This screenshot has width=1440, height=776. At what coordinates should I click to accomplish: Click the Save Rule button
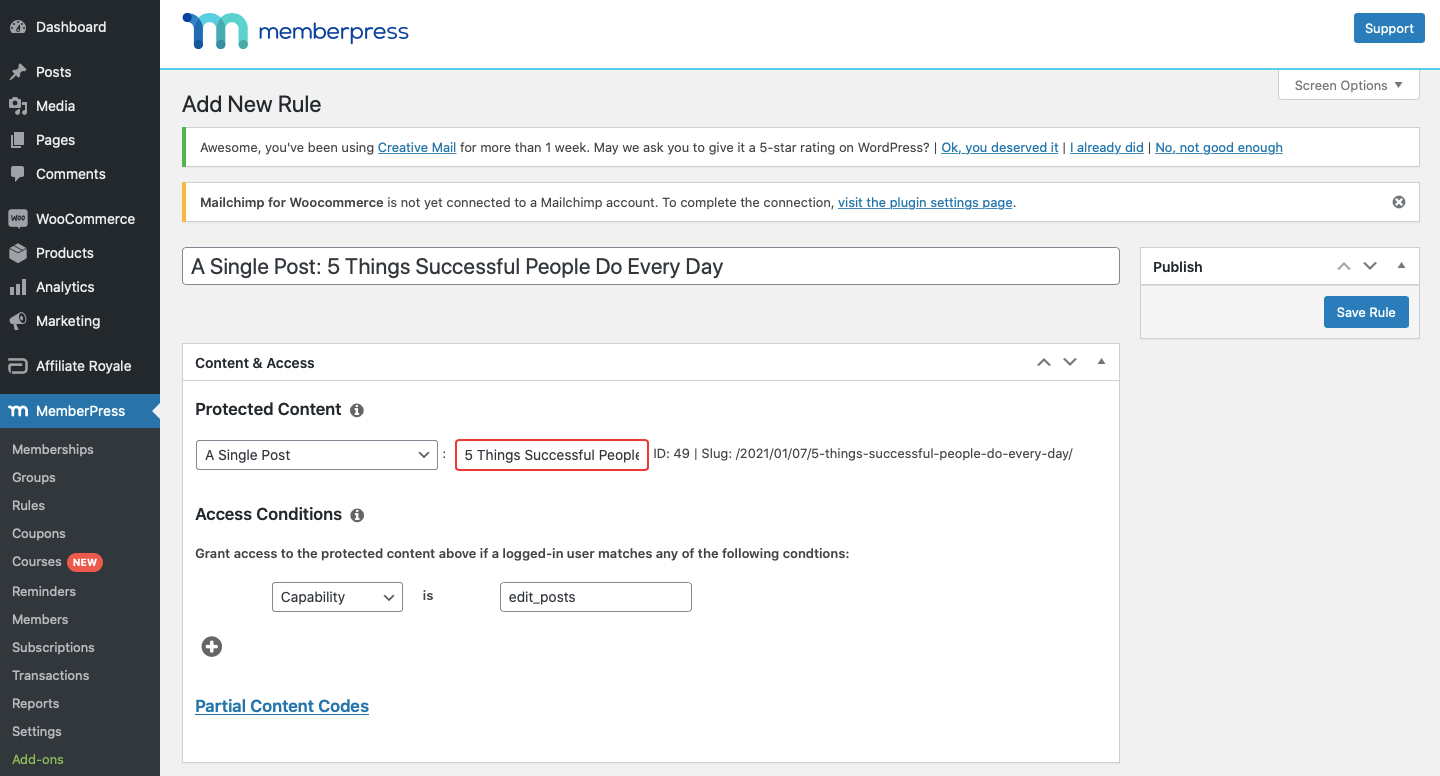[1366, 312]
